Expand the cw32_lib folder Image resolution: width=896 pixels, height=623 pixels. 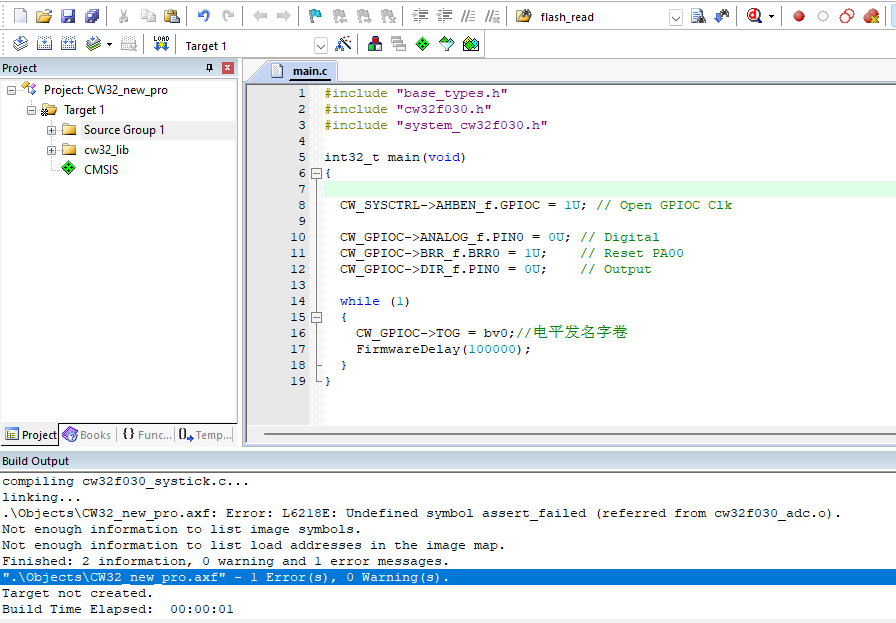coord(51,150)
